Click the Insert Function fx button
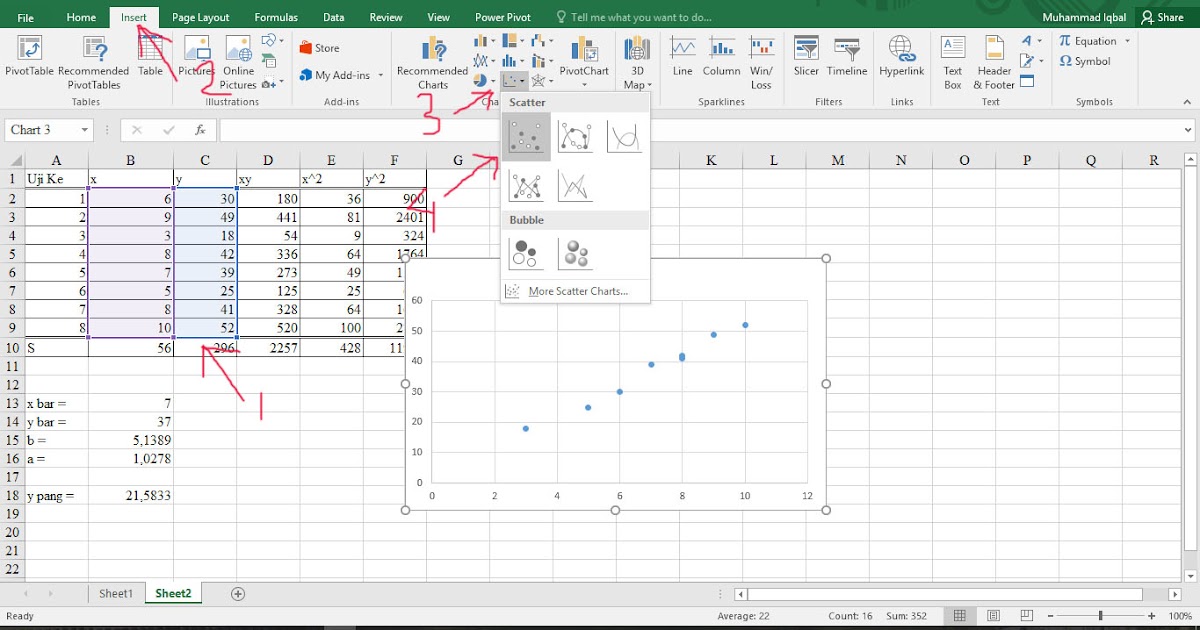This screenshot has width=1200, height=630. pyautogui.click(x=200, y=130)
